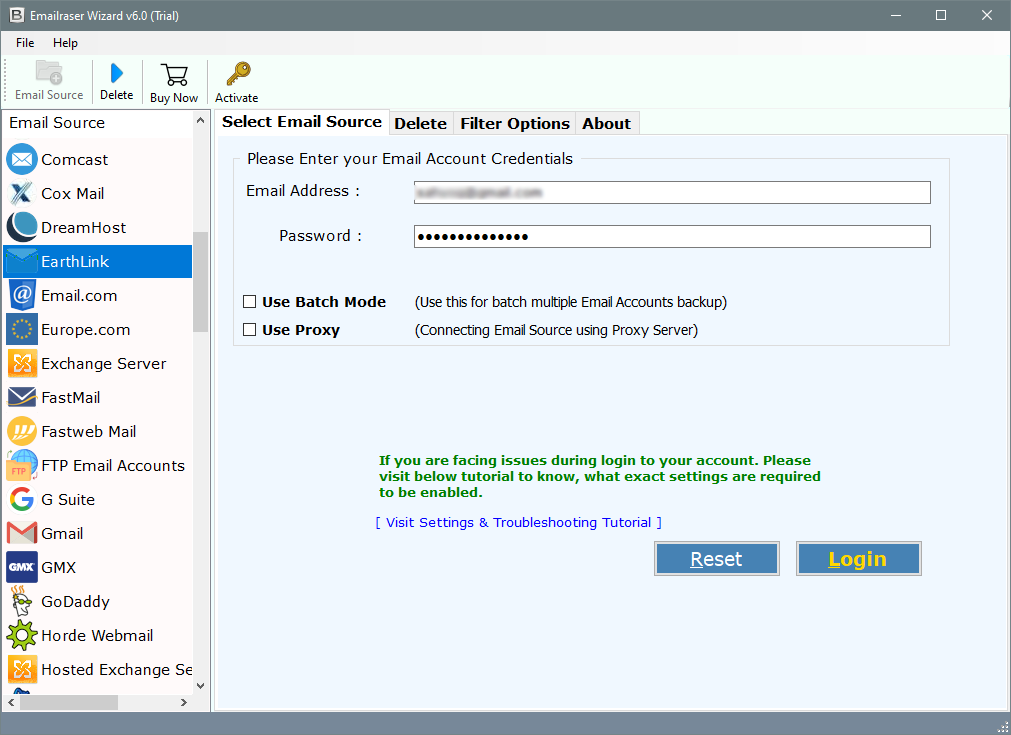Open the Buy Now cart icon

pyautogui.click(x=174, y=75)
